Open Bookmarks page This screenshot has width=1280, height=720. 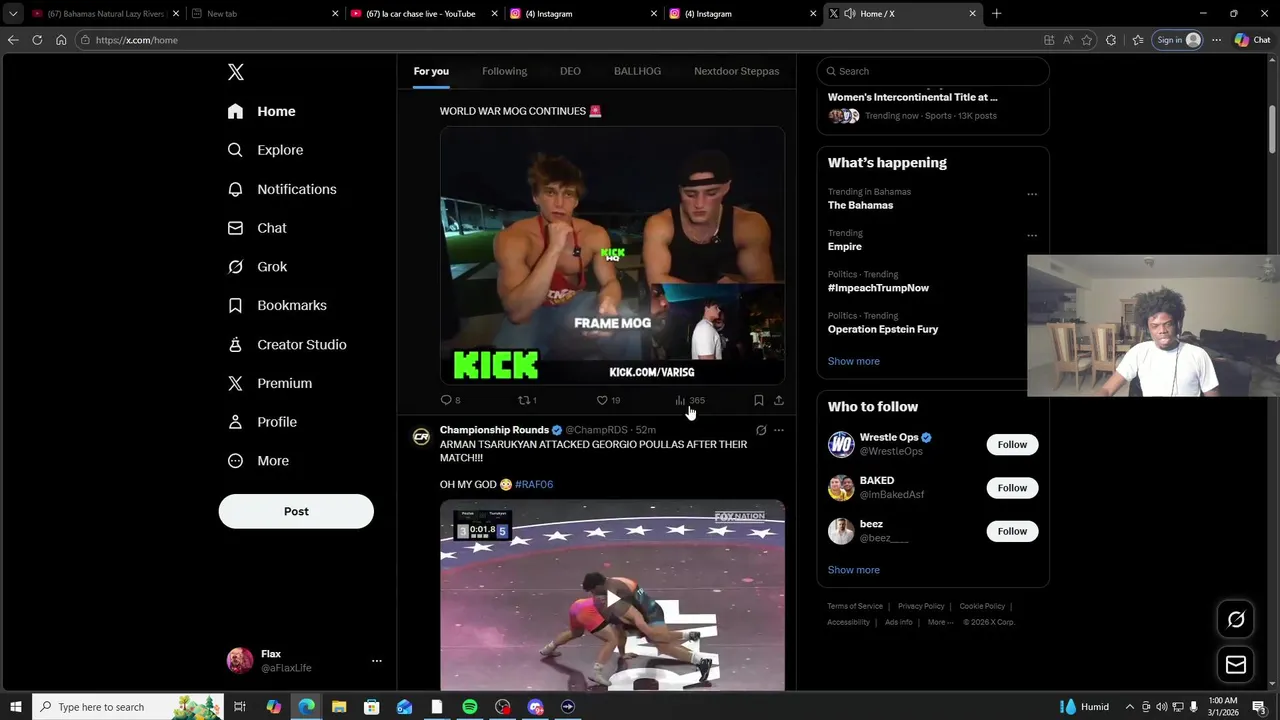pyautogui.click(x=277, y=305)
